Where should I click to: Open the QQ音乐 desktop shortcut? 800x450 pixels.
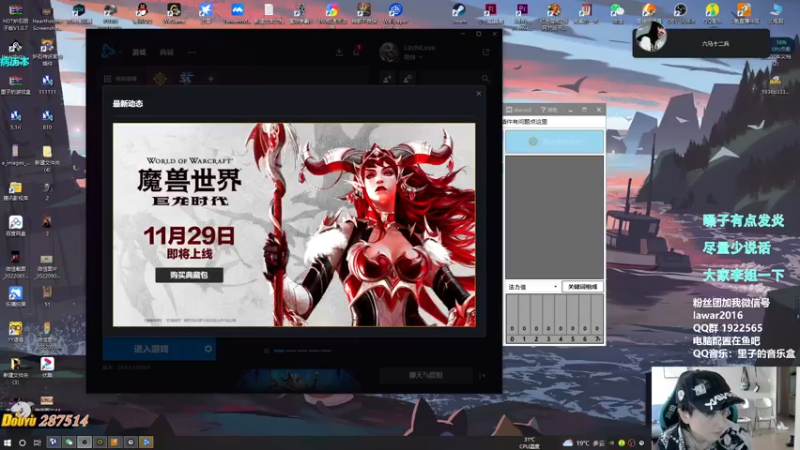click(712, 13)
